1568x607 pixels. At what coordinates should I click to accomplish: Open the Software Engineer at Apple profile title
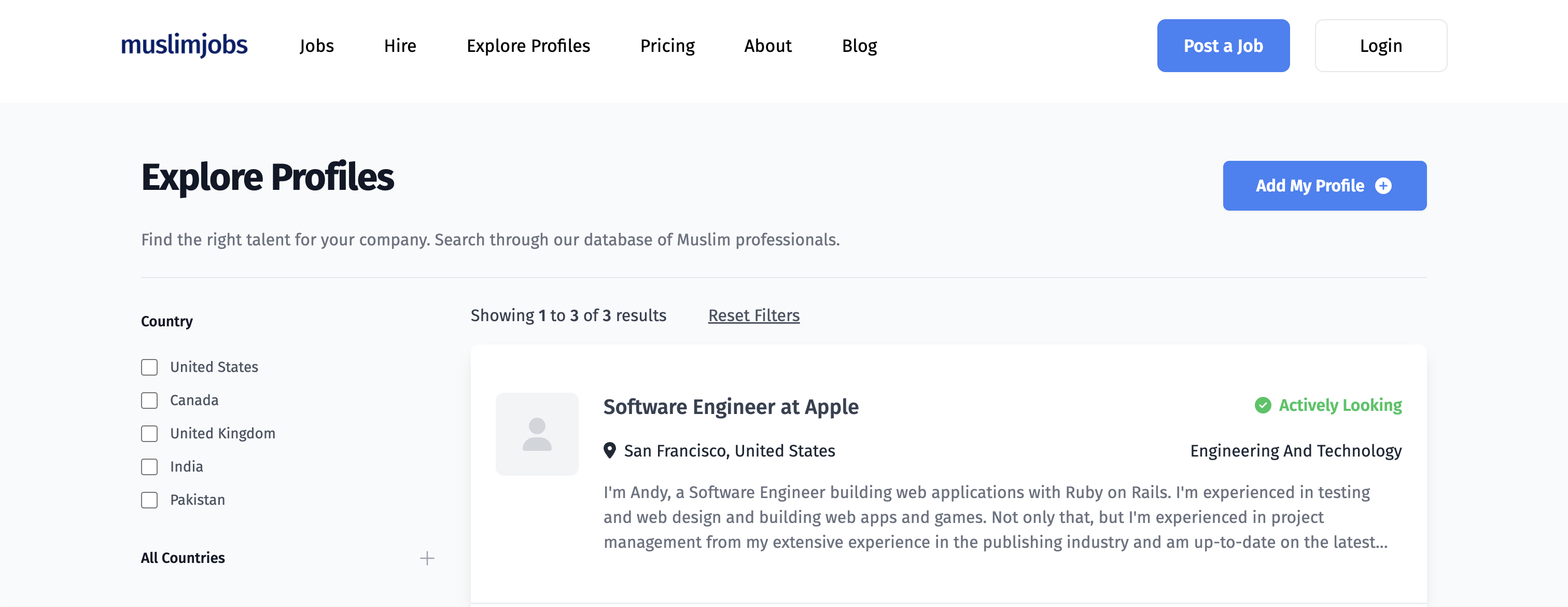pyautogui.click(x=731, y=407)
